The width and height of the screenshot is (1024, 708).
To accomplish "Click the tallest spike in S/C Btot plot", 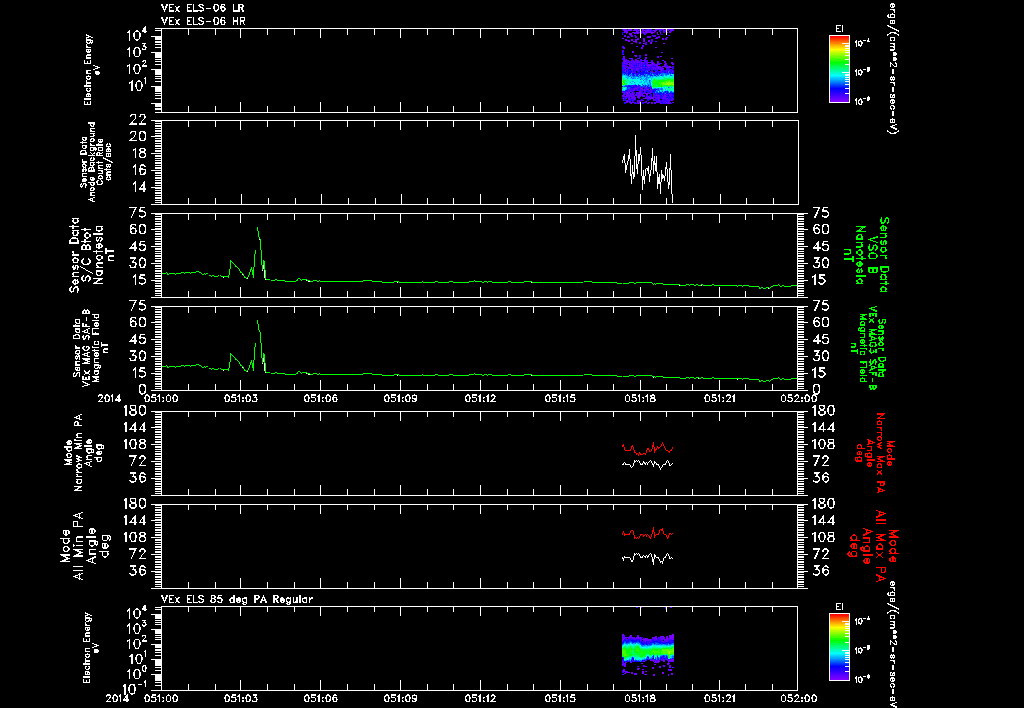I will pyautogui.click(x=258, y=228).
